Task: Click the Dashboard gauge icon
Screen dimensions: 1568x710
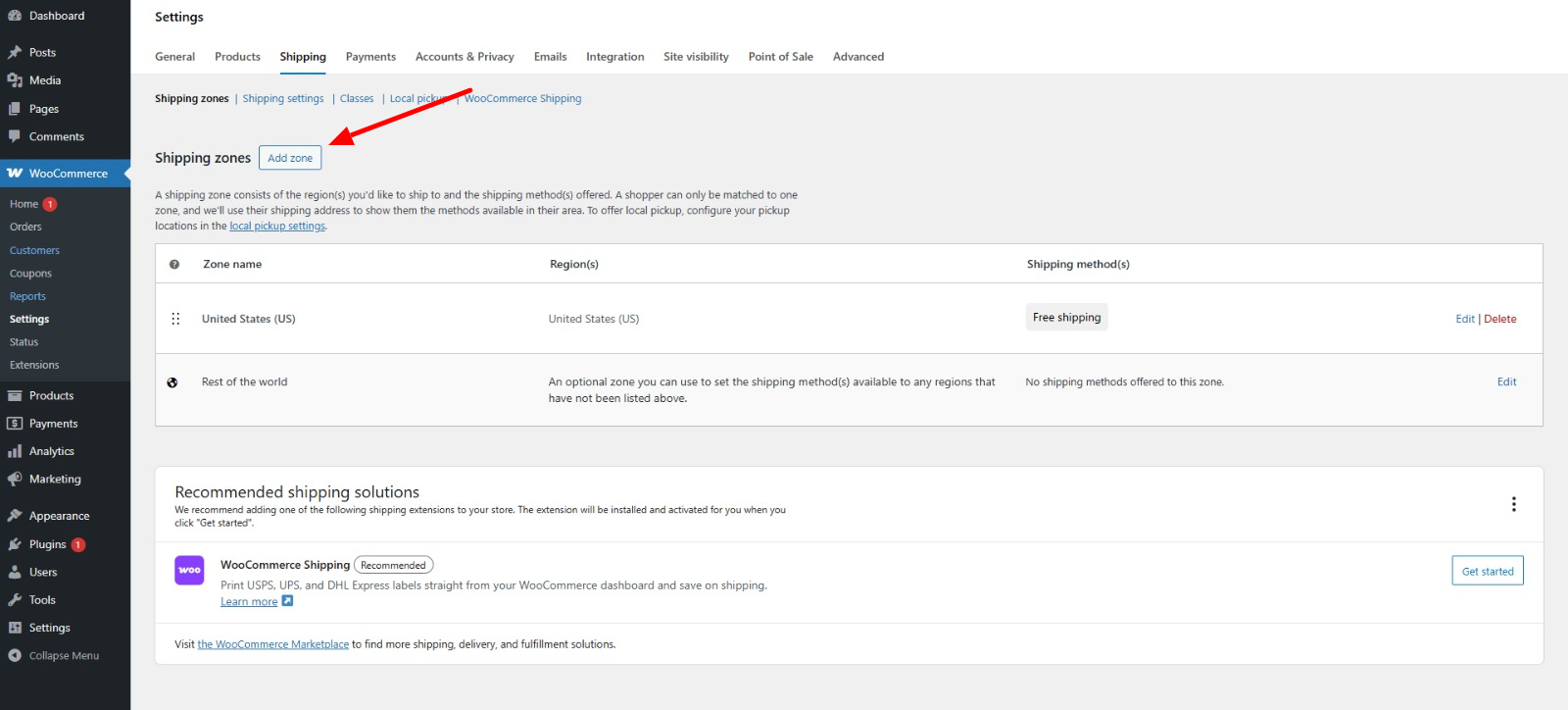Action: (x=15, y=16)
